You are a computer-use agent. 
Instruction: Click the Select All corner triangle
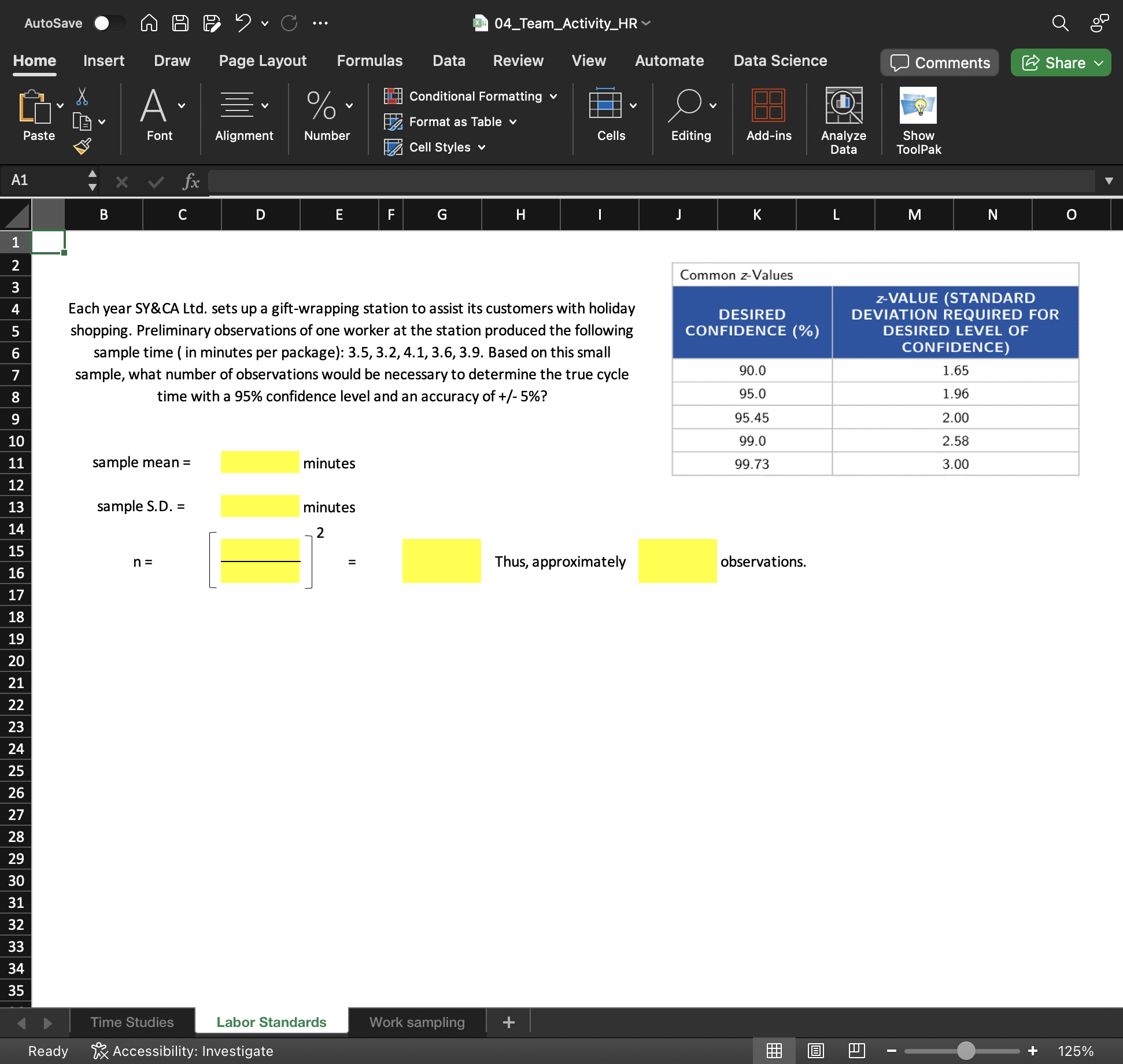(16, 215)
